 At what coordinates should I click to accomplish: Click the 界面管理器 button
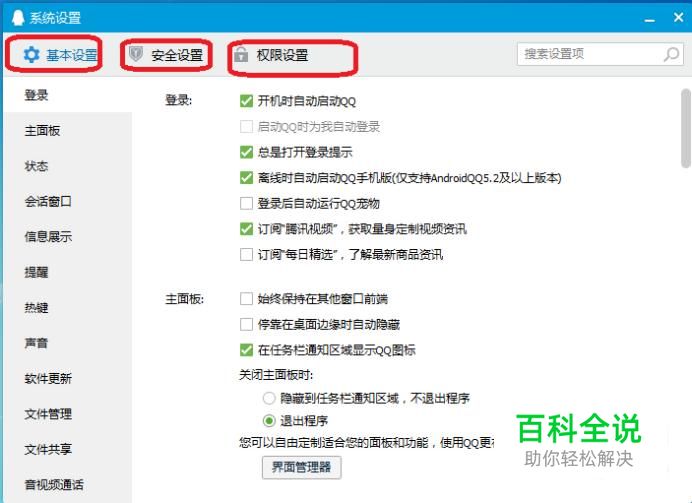click(301, 467)
